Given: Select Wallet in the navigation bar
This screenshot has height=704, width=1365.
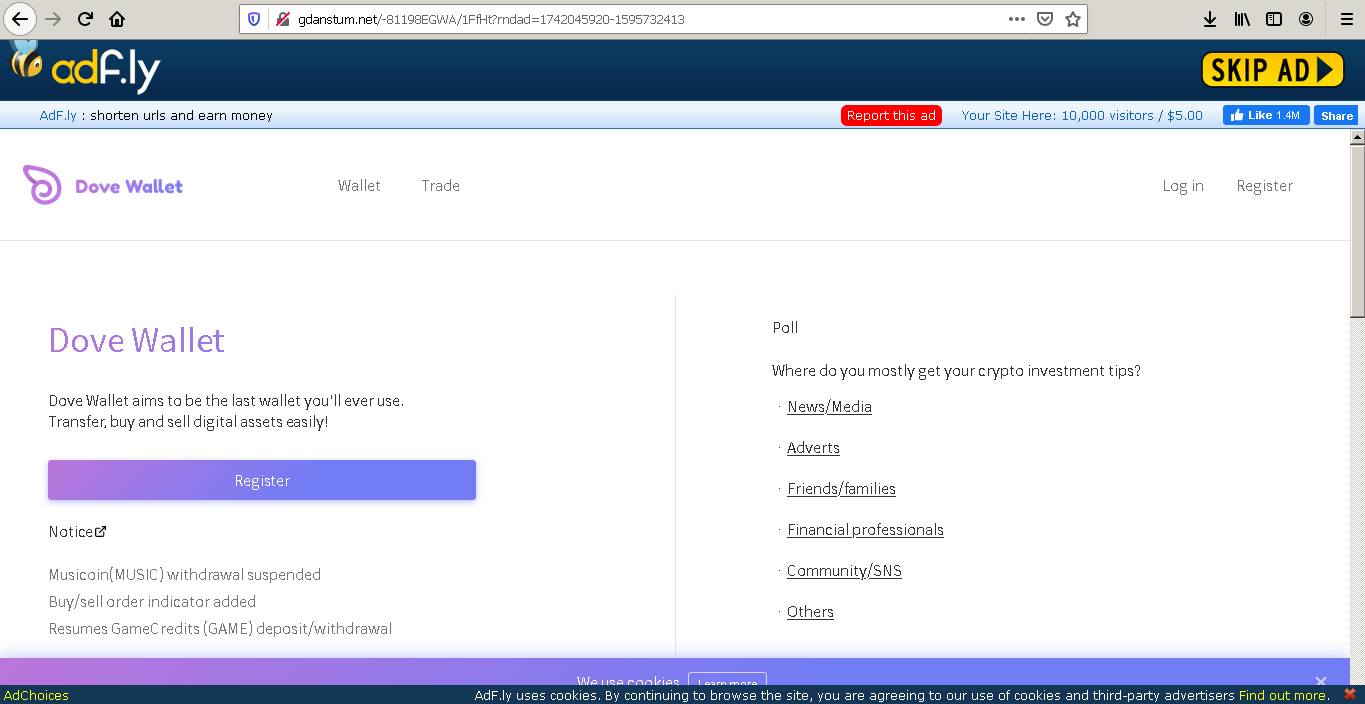Looking at the screenshot, I should [x=359, y=185].
